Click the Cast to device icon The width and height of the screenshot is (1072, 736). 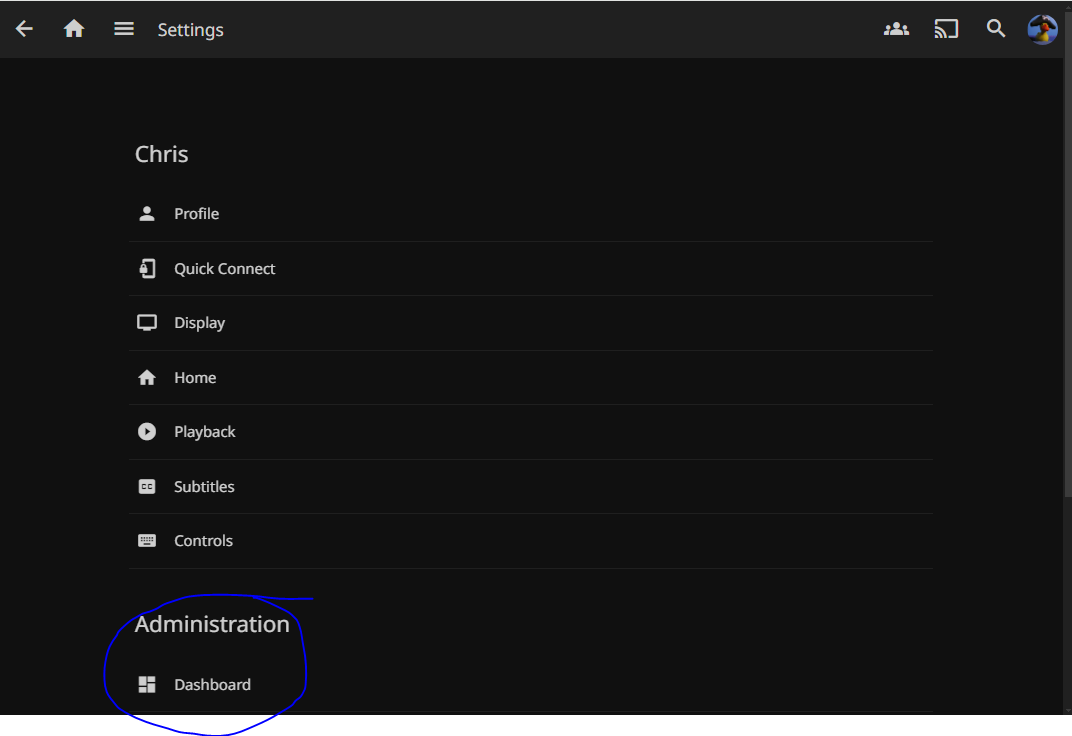[946, 29]
